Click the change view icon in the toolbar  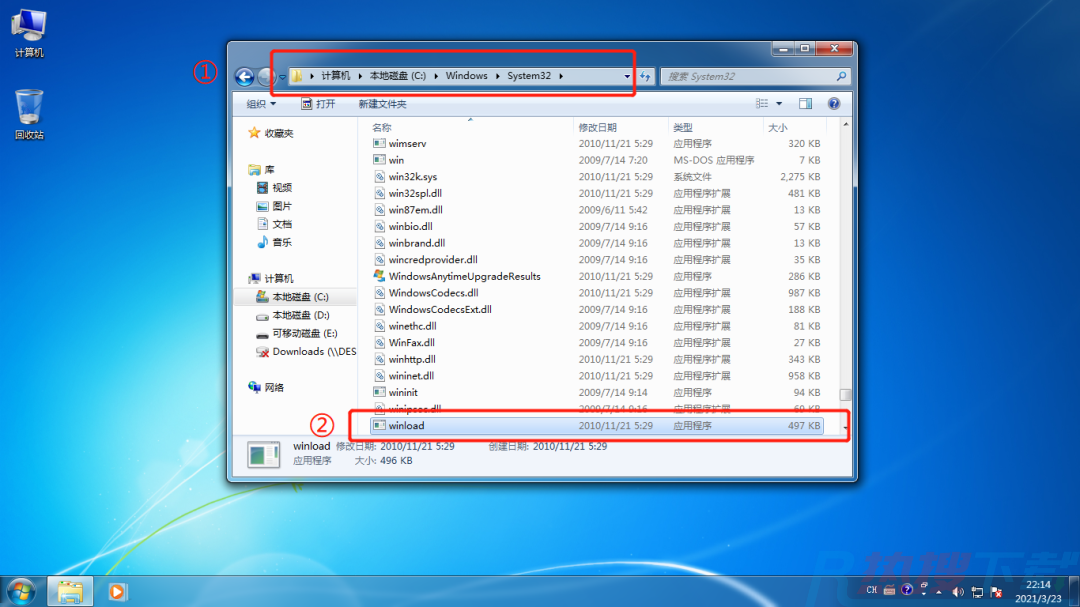coord(762,103)
